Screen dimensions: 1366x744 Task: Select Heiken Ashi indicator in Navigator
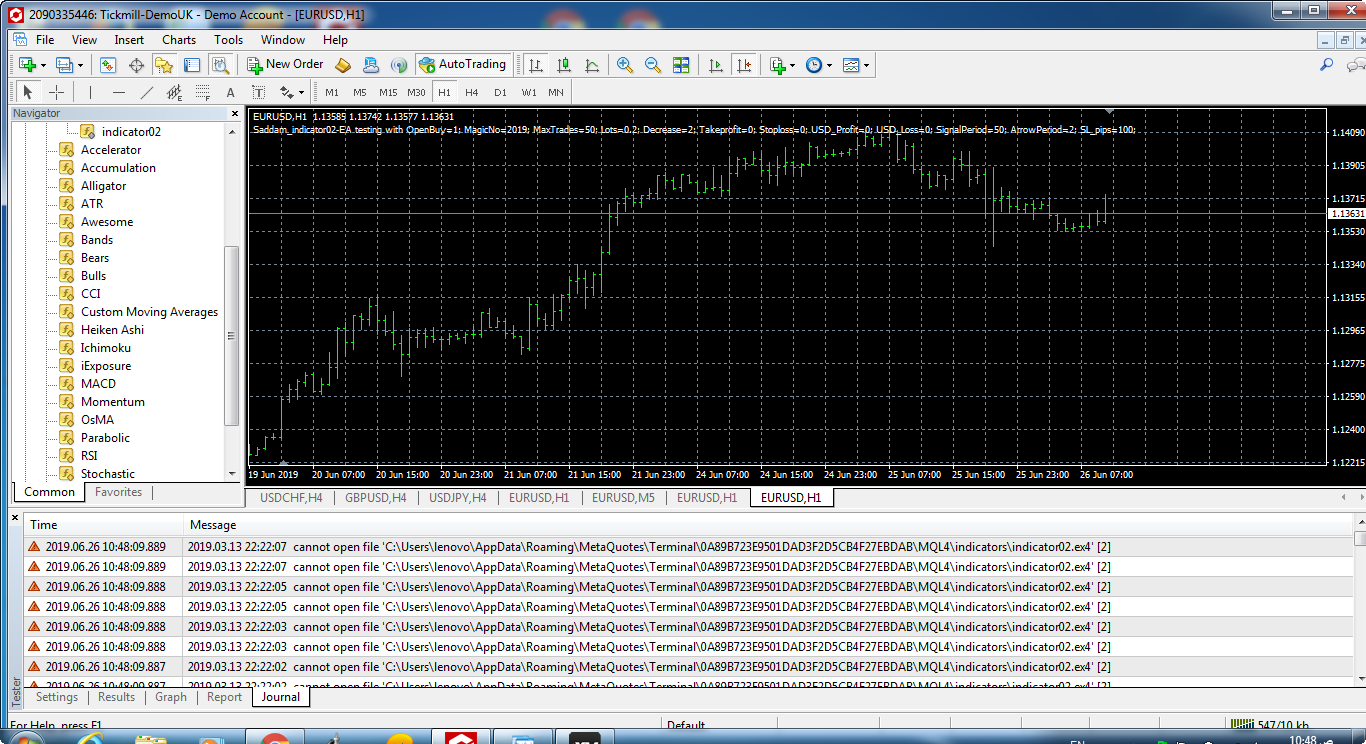tap(112, 330)
